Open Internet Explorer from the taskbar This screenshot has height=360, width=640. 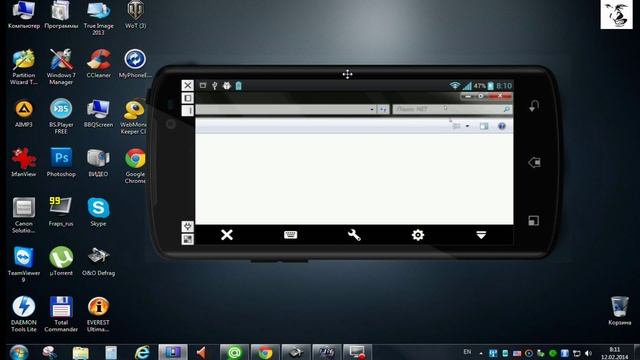[x=142, y=352]
